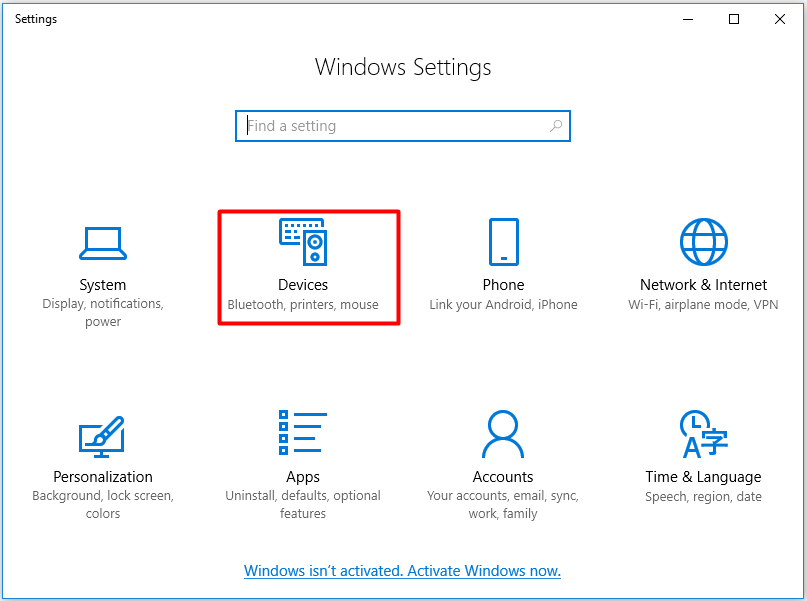The image size is (807, 601).
Task: Click 'Link your Android, iPhone' description
Action: [x=503, y=305]
